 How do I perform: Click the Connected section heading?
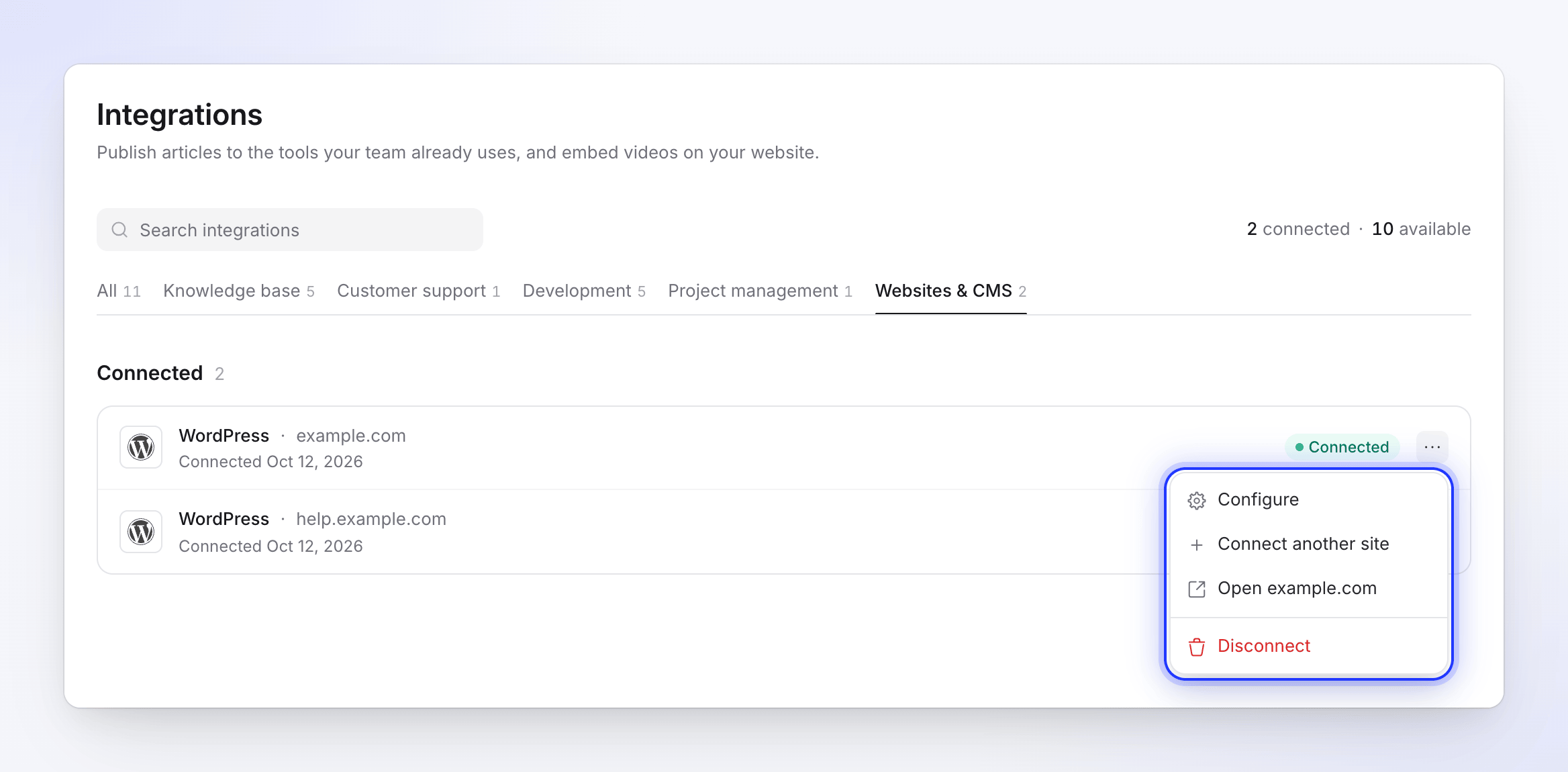point(150,373)
